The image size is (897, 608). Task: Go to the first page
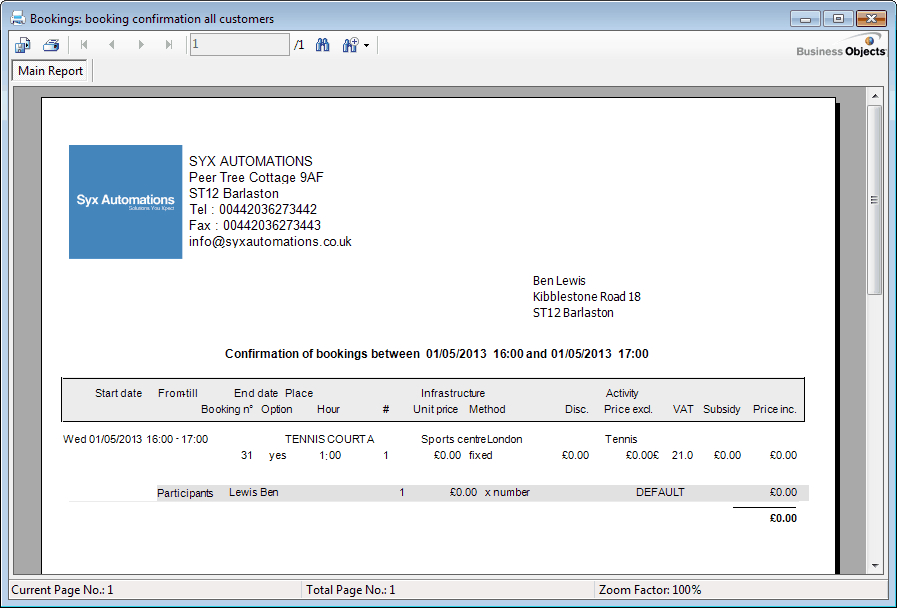pos(84,45)
